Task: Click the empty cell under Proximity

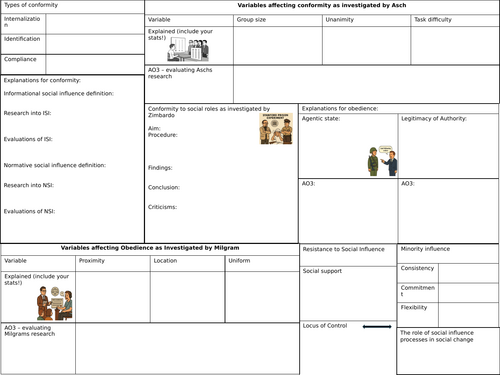Action: click(113, 297)
